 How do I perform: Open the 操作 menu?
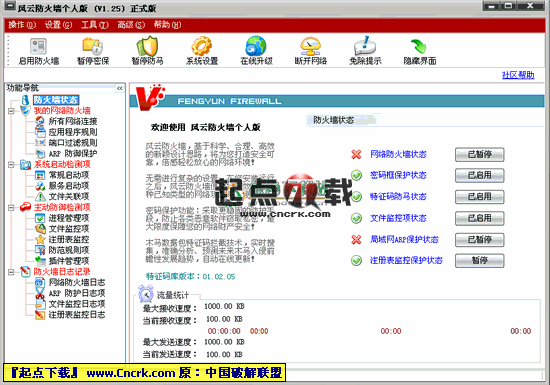point(22,25)
